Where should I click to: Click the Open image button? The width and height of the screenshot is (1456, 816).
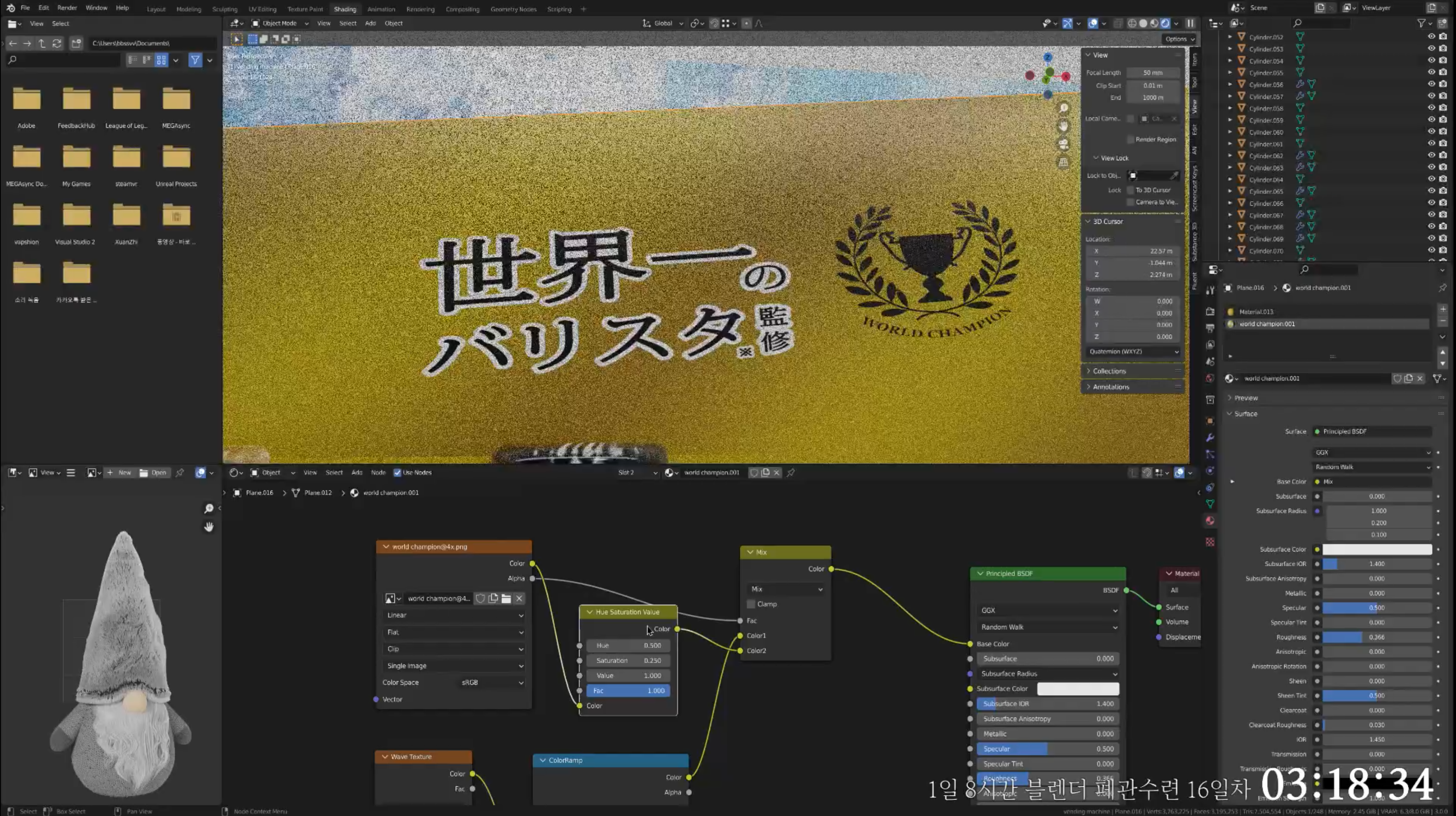pyautogui.click(x=153, y=472)
